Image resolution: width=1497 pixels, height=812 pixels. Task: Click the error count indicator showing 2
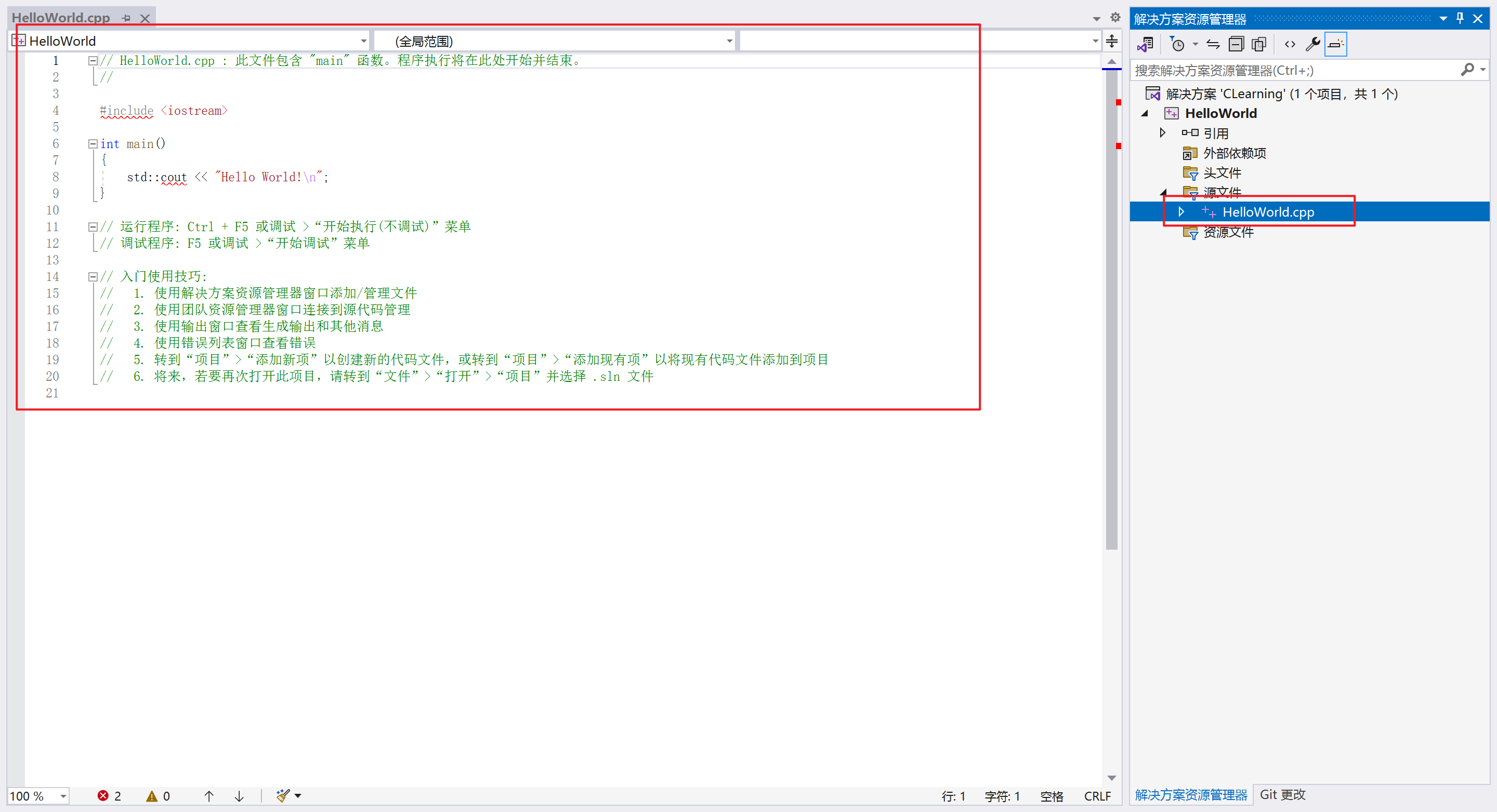[109, 795]
